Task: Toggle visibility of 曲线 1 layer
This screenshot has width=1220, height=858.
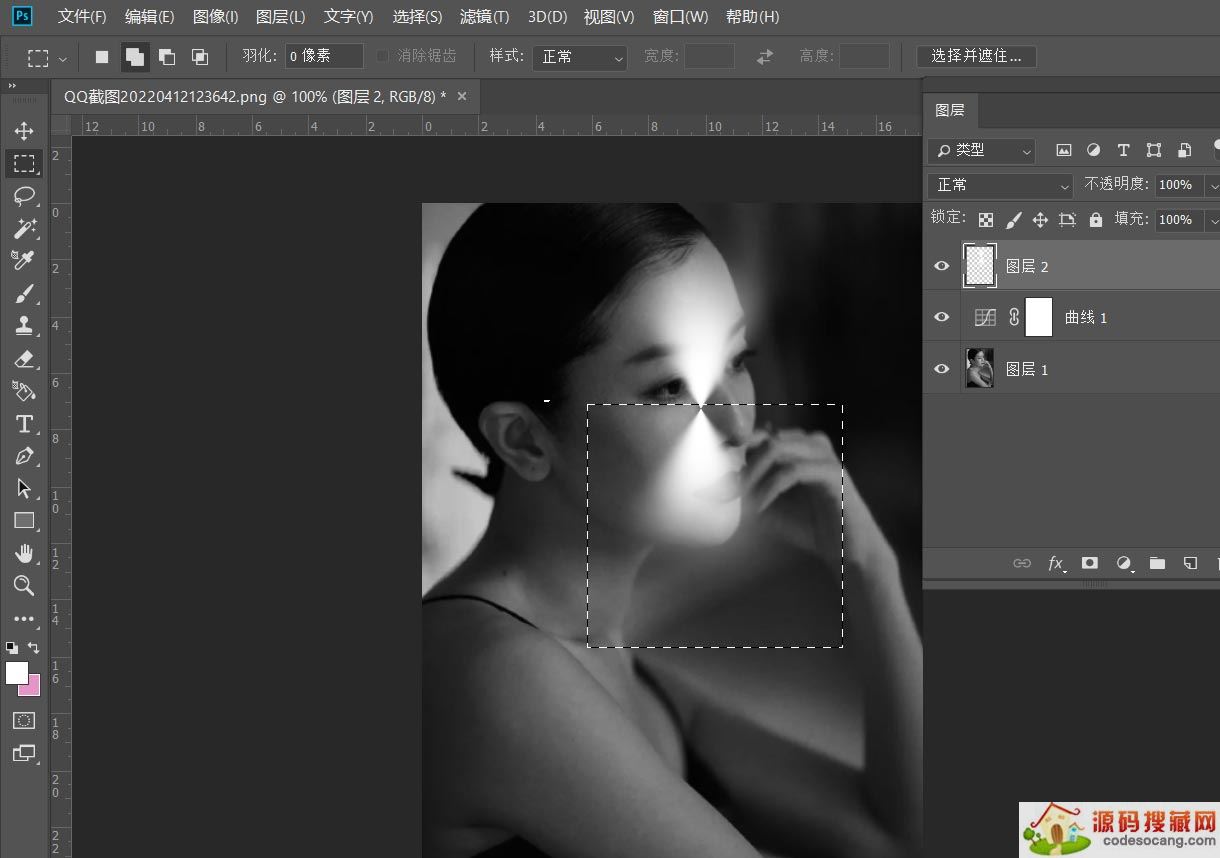Action: pos(941,317)
